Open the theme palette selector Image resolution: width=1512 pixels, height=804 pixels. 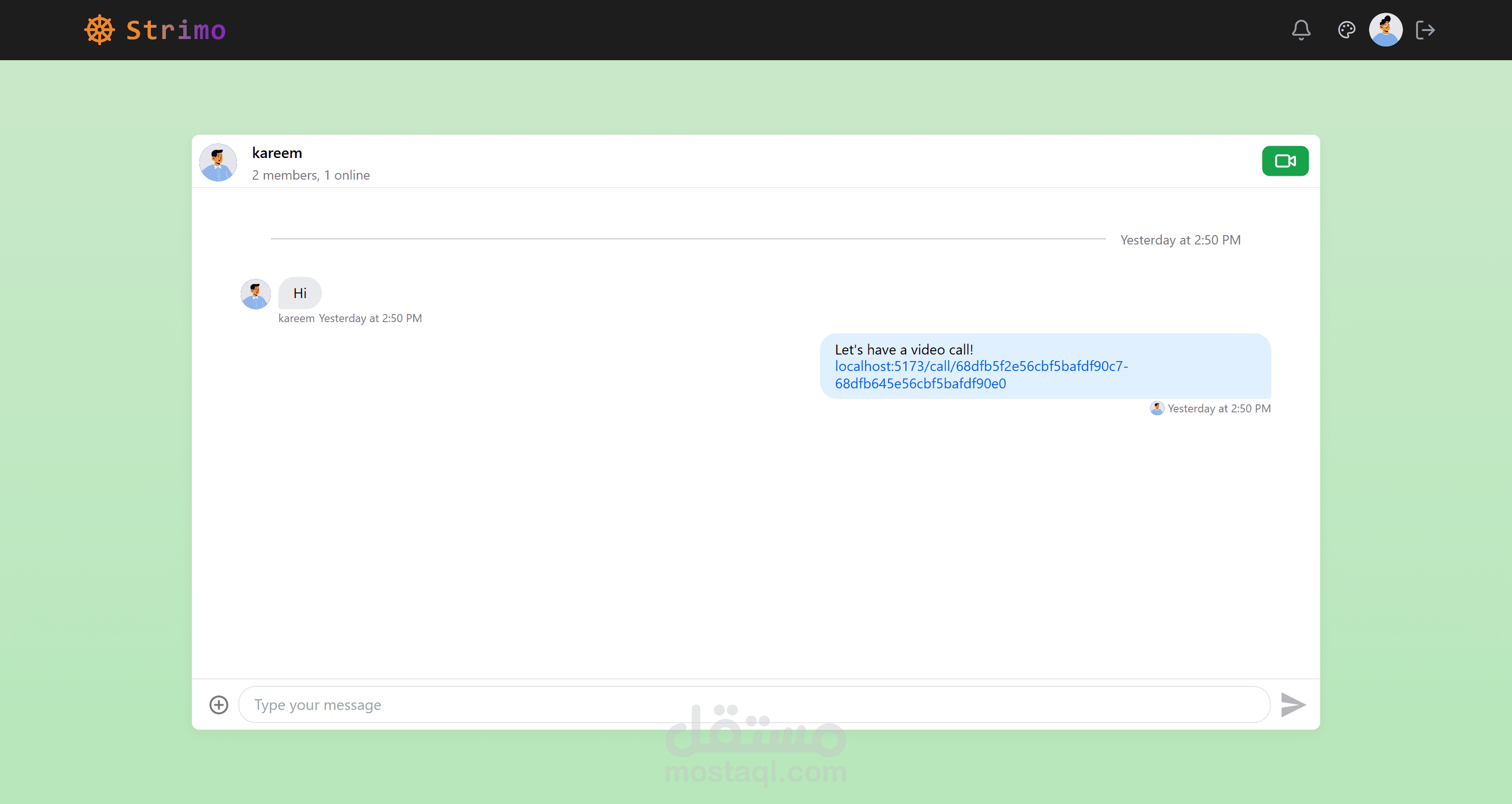[1346, 30]
